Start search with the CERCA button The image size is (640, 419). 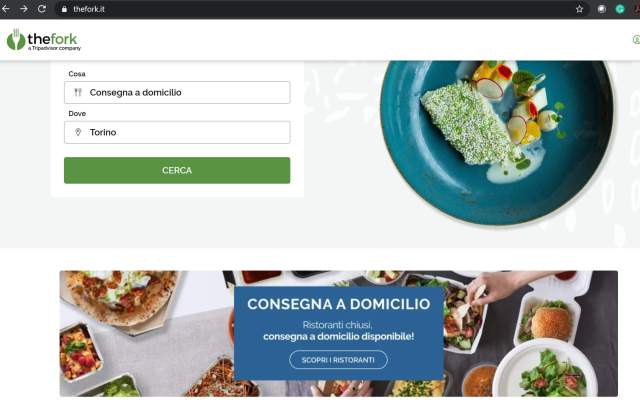click(x=177, y=170)
